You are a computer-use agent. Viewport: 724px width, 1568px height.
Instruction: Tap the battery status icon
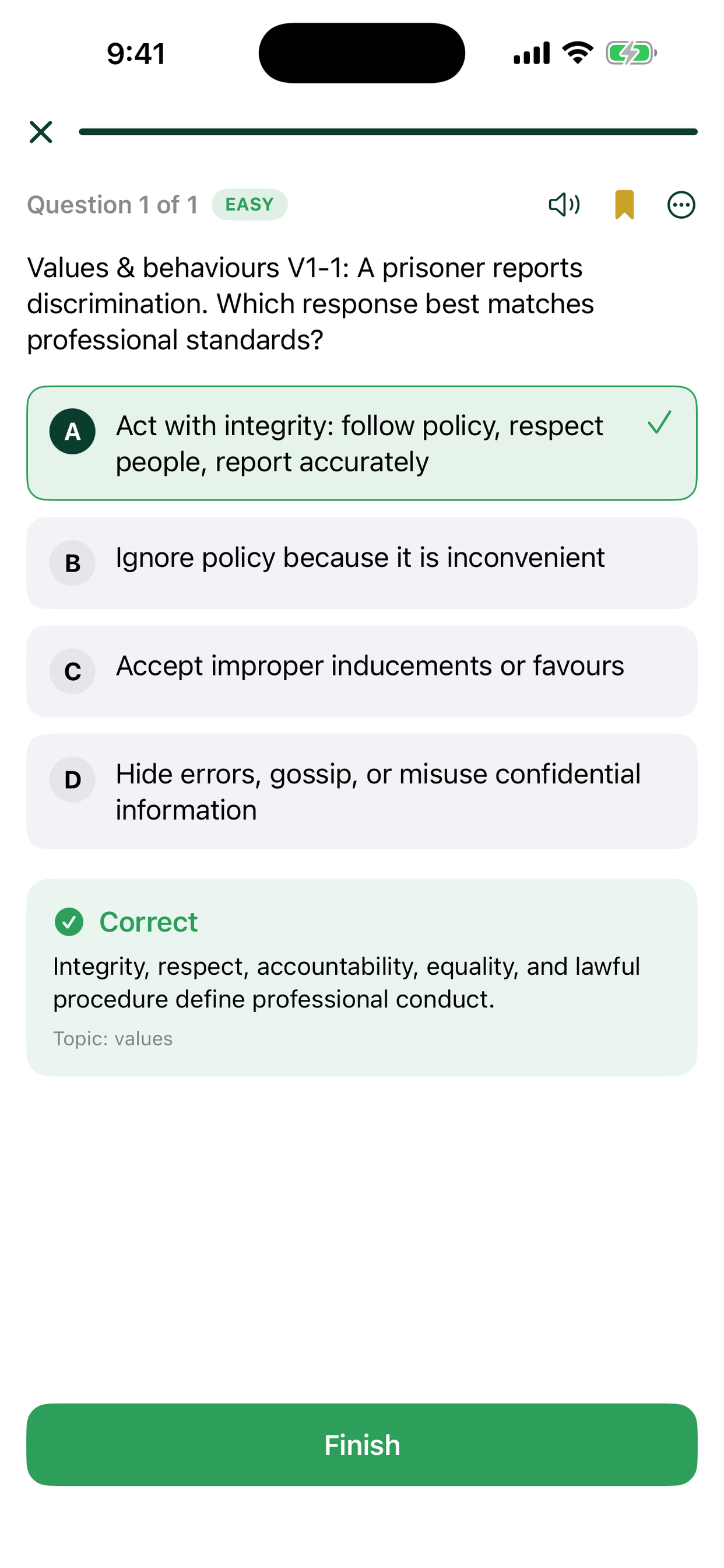coord(631,53)
